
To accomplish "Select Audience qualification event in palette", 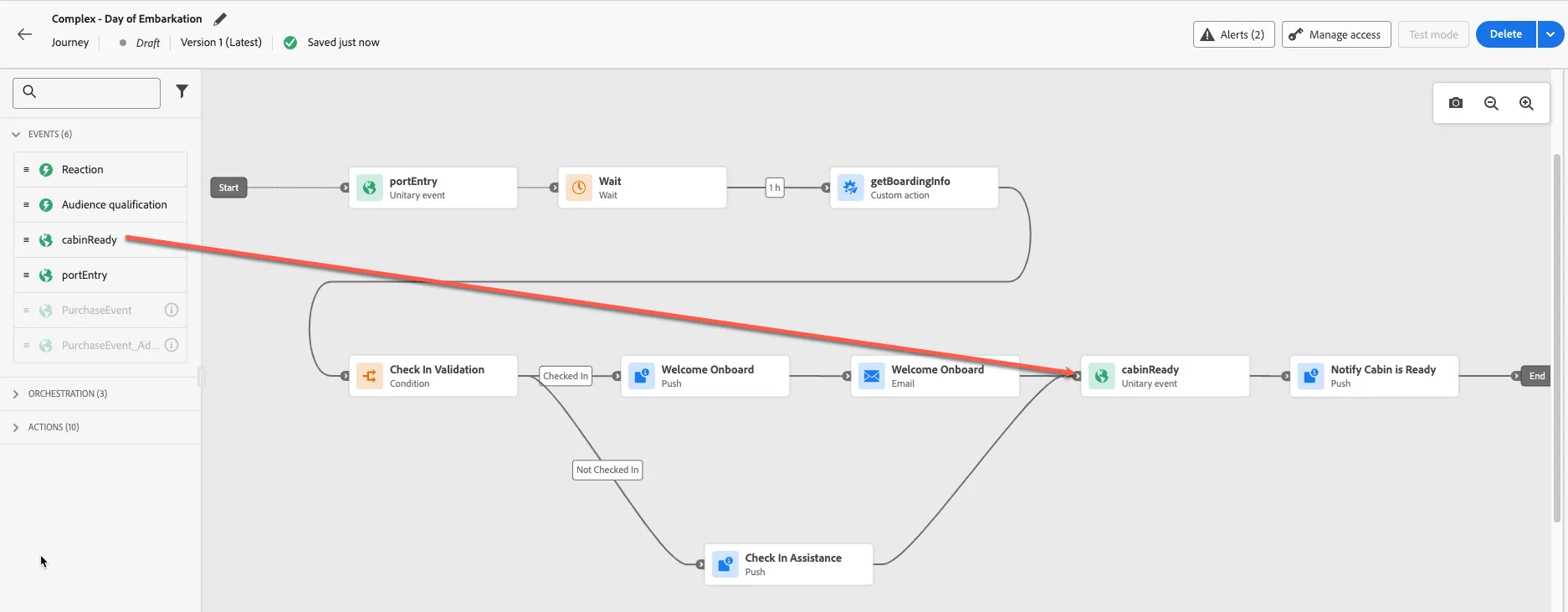I will pyautogui.click(x=100, y=204).
